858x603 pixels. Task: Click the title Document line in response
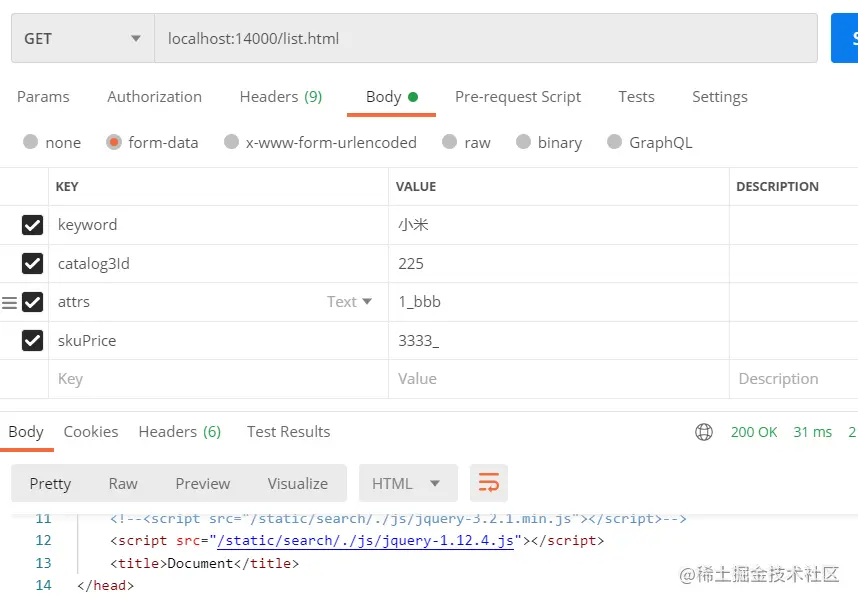tap(205, 564)
